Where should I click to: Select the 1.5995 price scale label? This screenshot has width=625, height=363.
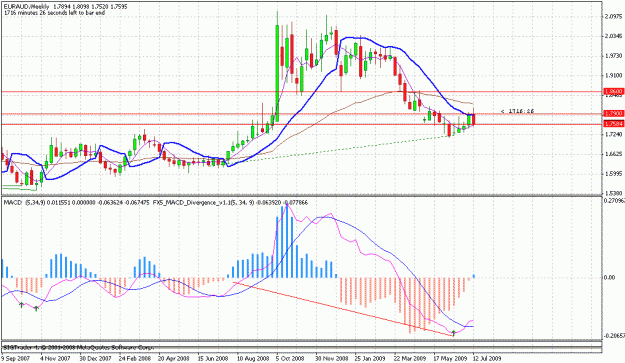(613, 174)
